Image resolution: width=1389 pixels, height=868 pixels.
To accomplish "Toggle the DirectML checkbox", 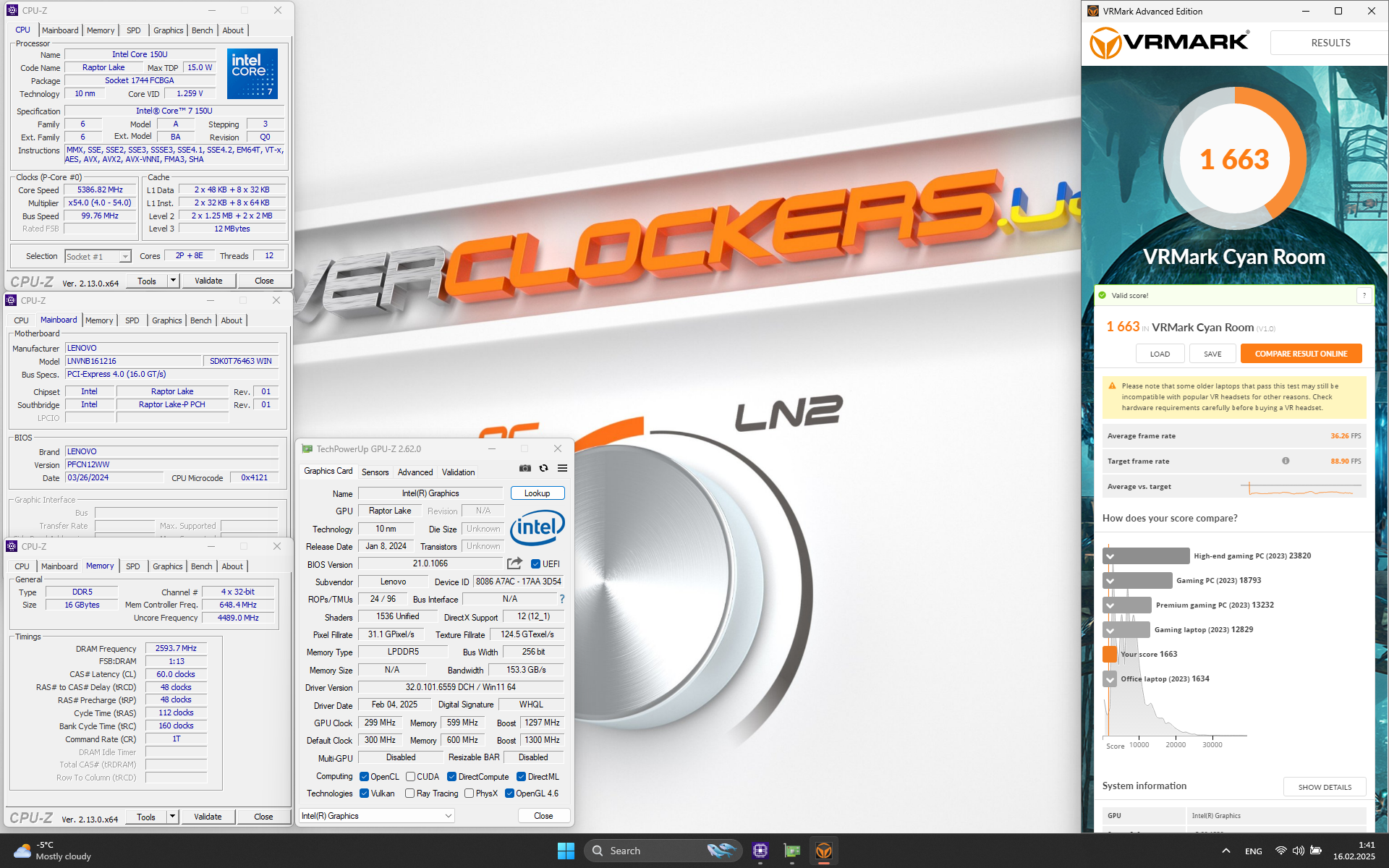I will point(521,777).
